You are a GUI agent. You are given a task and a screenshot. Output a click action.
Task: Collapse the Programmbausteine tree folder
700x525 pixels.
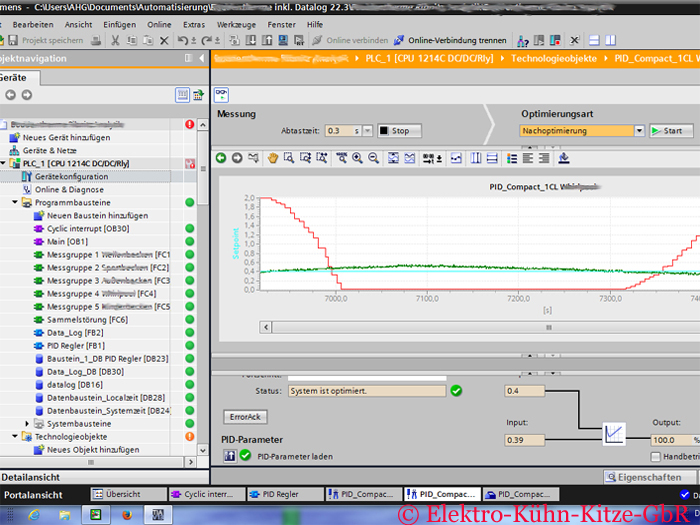14,202
